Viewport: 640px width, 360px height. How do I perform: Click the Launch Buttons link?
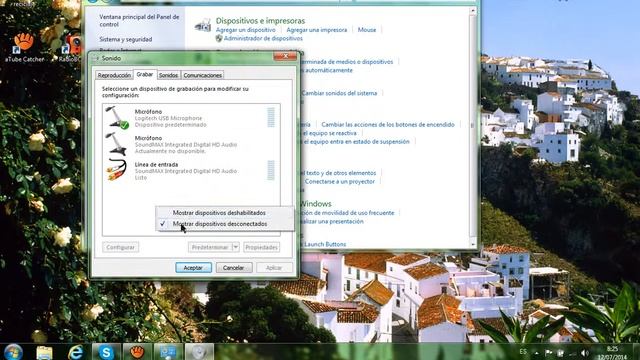[x=325, y=244]
